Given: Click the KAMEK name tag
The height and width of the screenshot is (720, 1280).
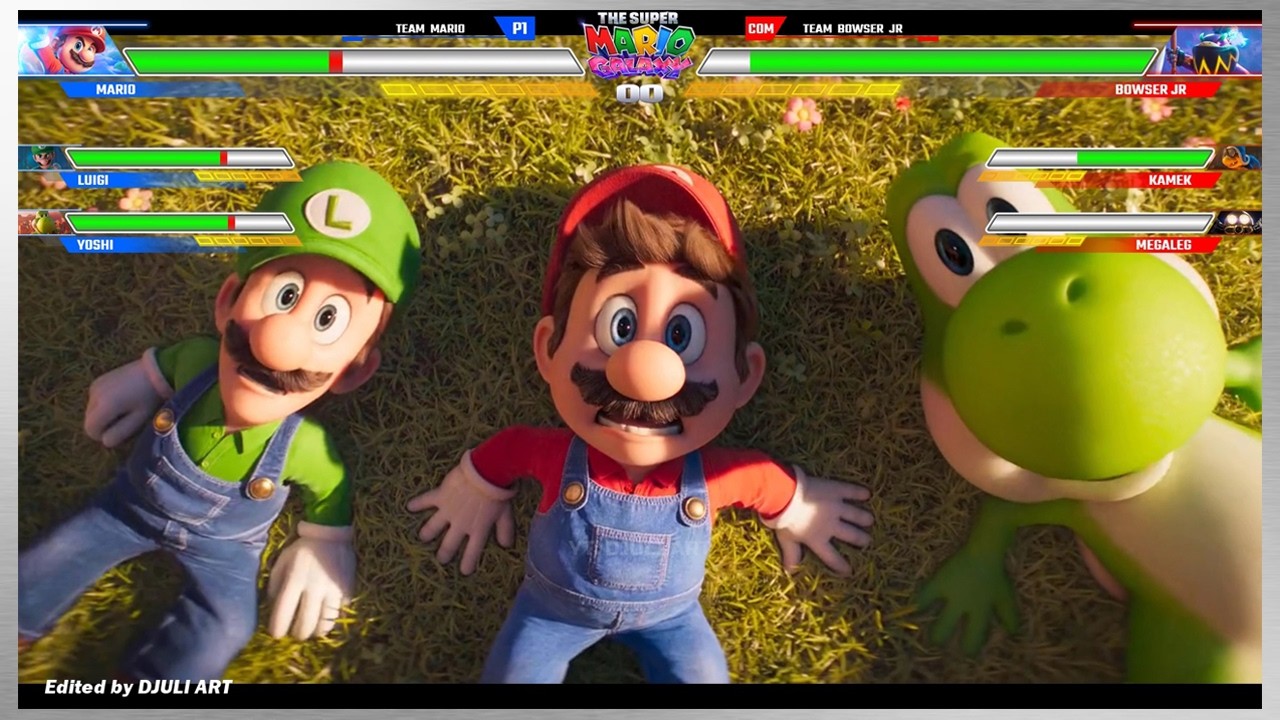Looking at the screenshot, I should (x=1170, y=181).
